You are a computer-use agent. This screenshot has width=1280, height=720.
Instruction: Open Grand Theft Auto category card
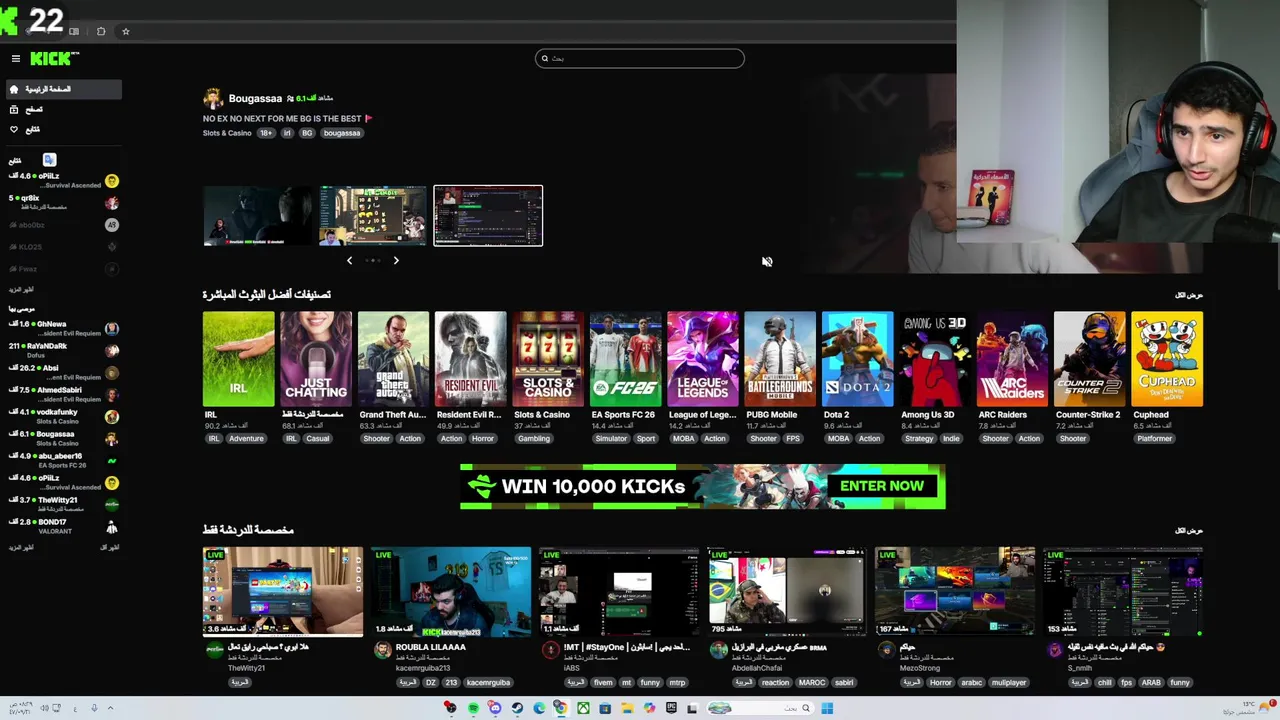tap(393, 359)
